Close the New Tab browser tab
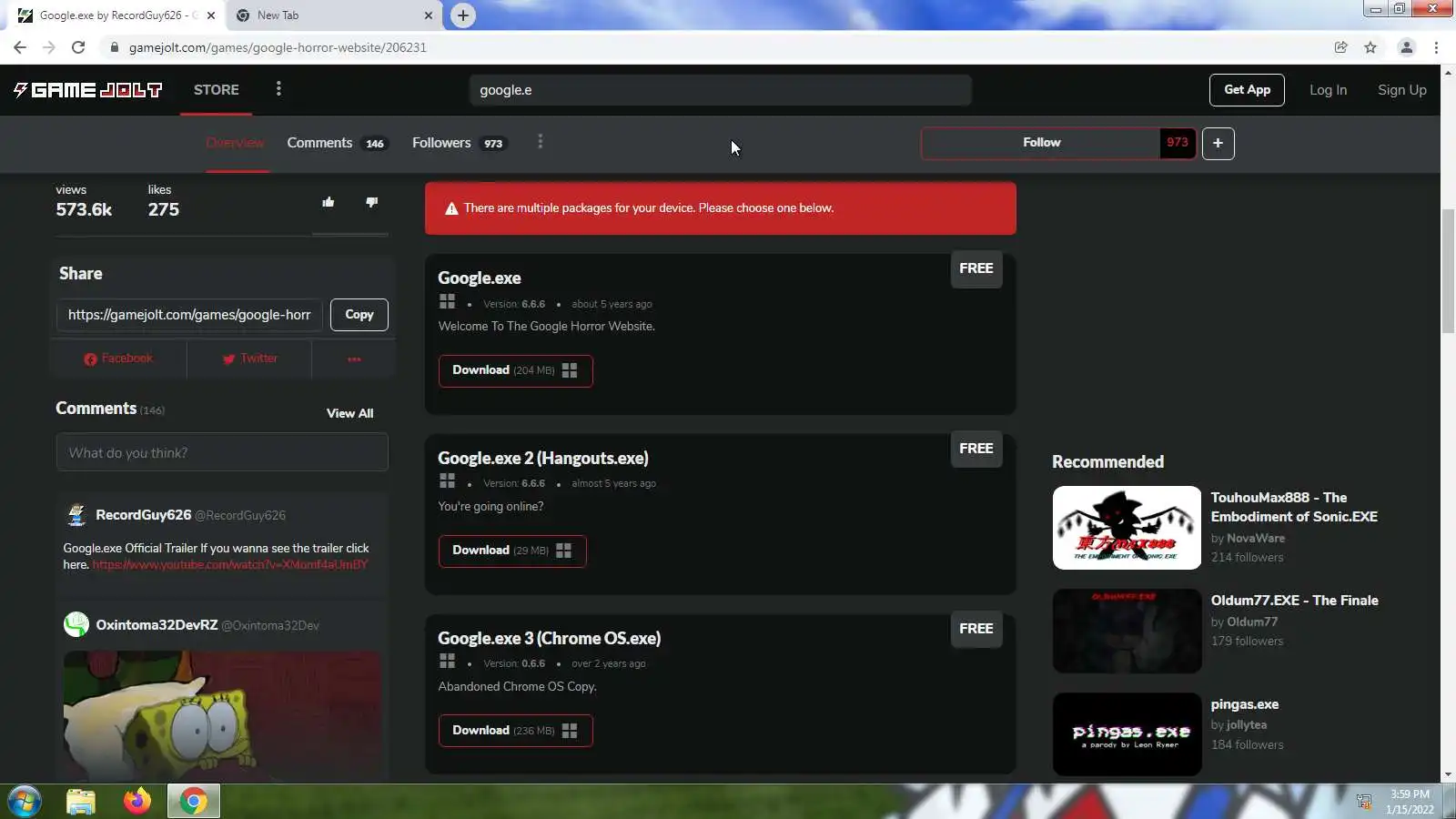This screenshot has height=819, width=1456. [429, 15]
